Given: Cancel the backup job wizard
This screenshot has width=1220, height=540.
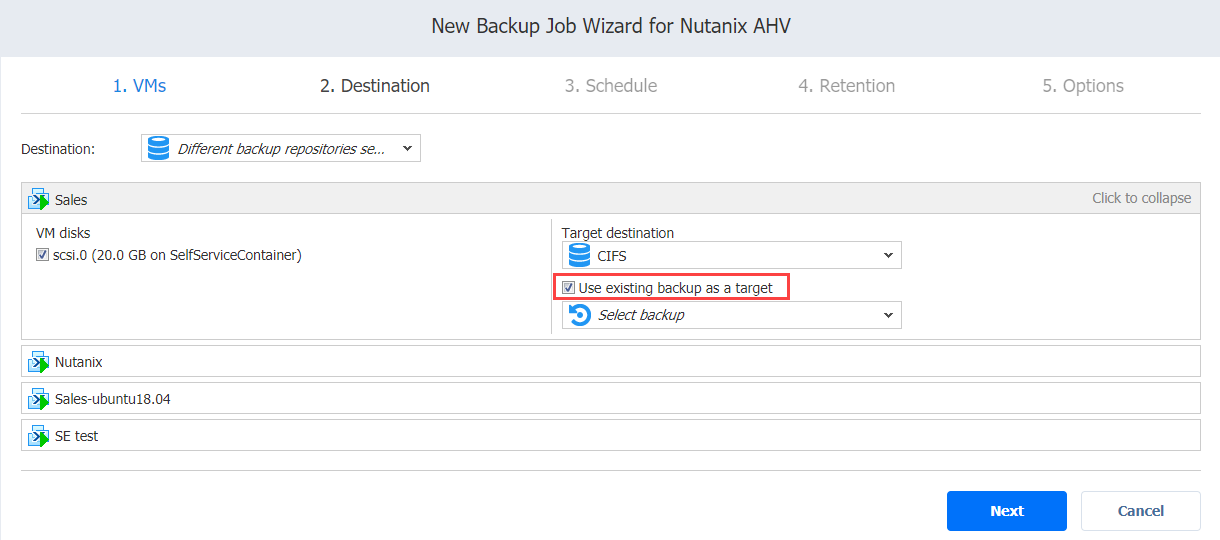Looking at the screenshot, I should pyautogui.click(x=1141, y=511).
